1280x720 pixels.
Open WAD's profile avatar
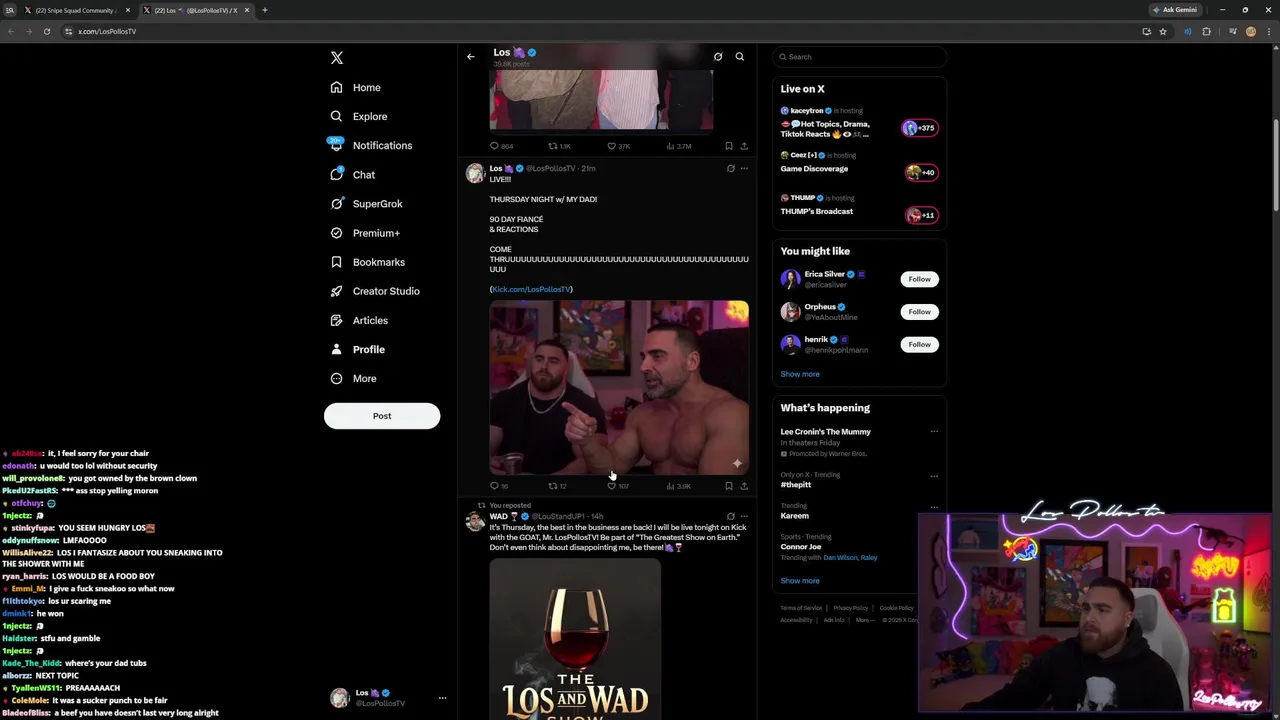(475, 521)
